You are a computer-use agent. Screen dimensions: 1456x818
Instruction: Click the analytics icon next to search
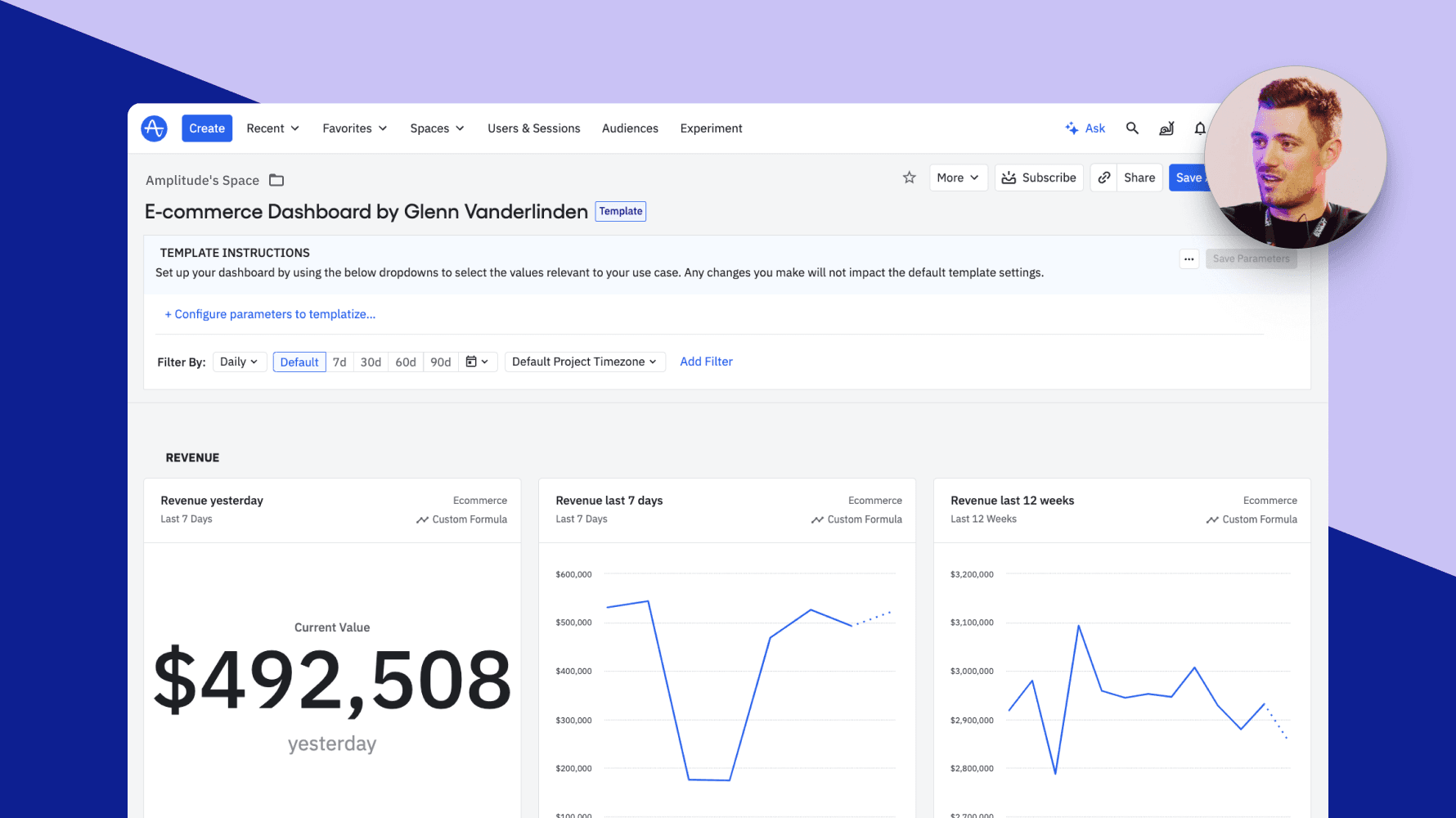1166,128
